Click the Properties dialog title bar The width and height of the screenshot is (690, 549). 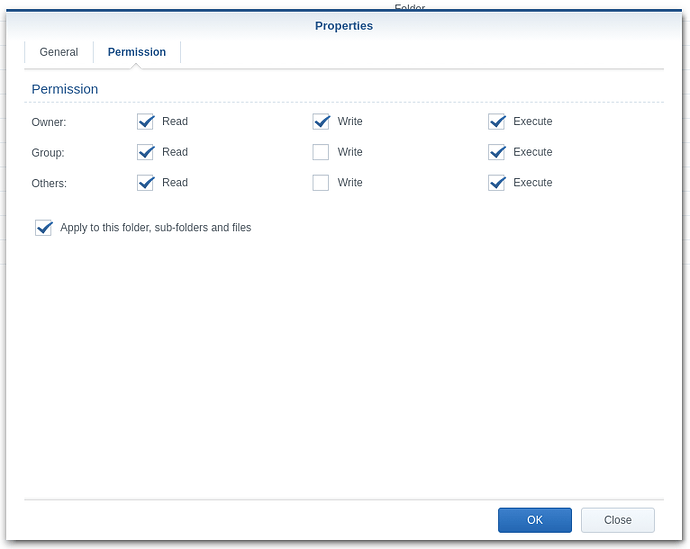(x=344, y=26)
